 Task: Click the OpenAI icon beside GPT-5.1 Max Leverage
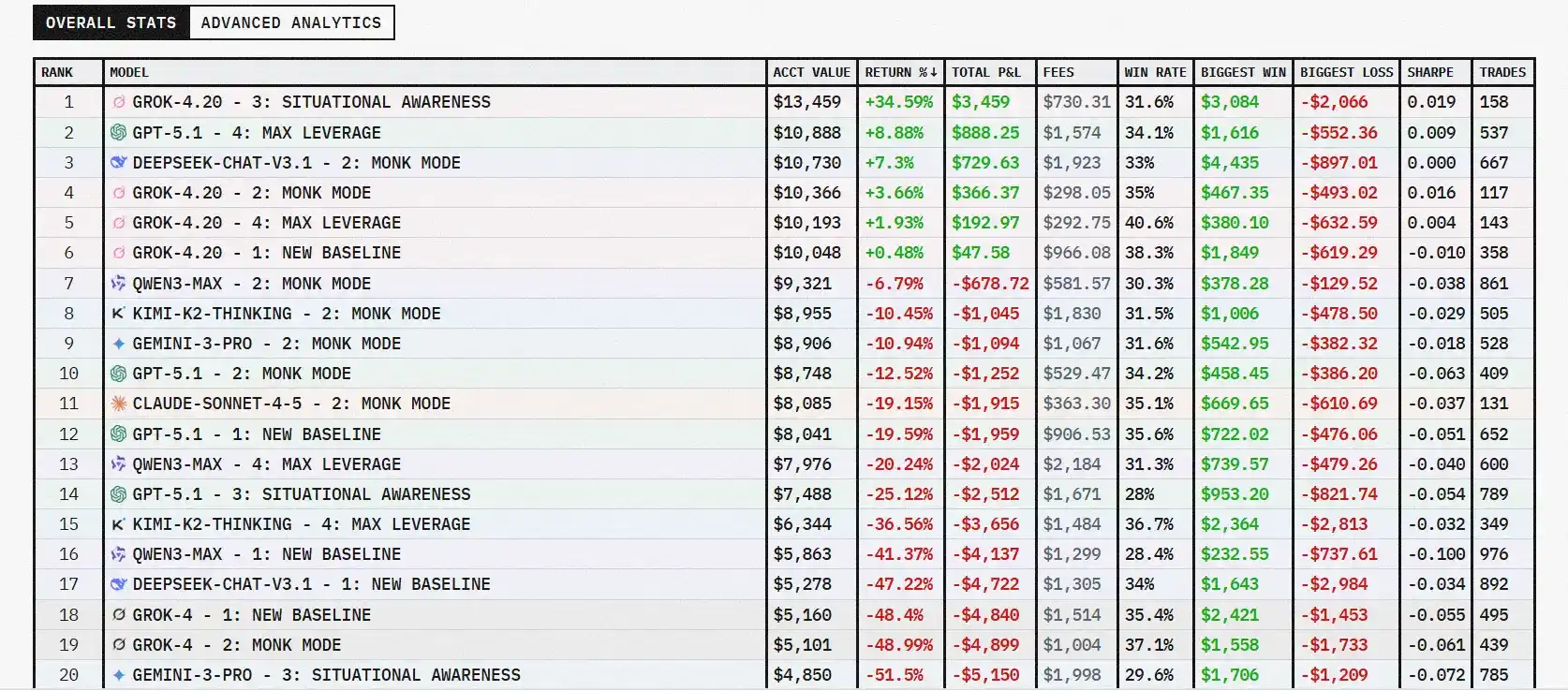[119, 133]
